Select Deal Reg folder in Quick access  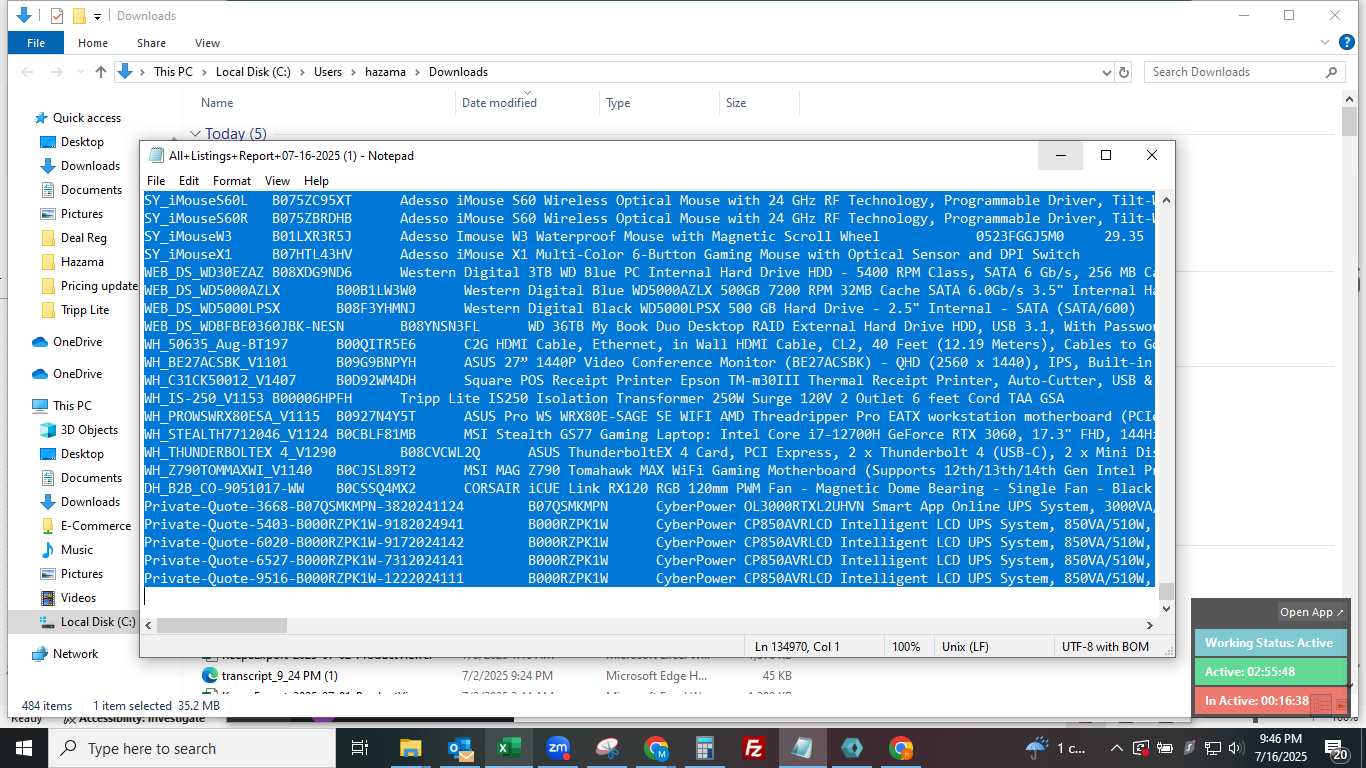point(83,238)
